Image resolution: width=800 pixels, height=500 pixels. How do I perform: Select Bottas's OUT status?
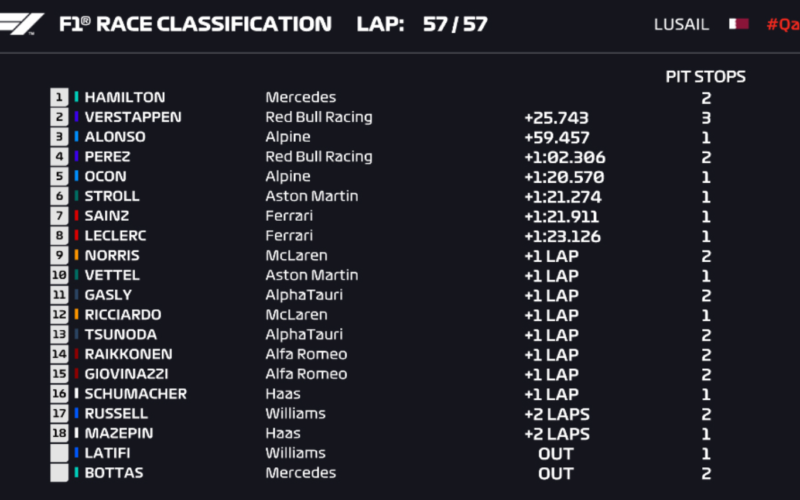pyautogui.click(x=556, y=473)
